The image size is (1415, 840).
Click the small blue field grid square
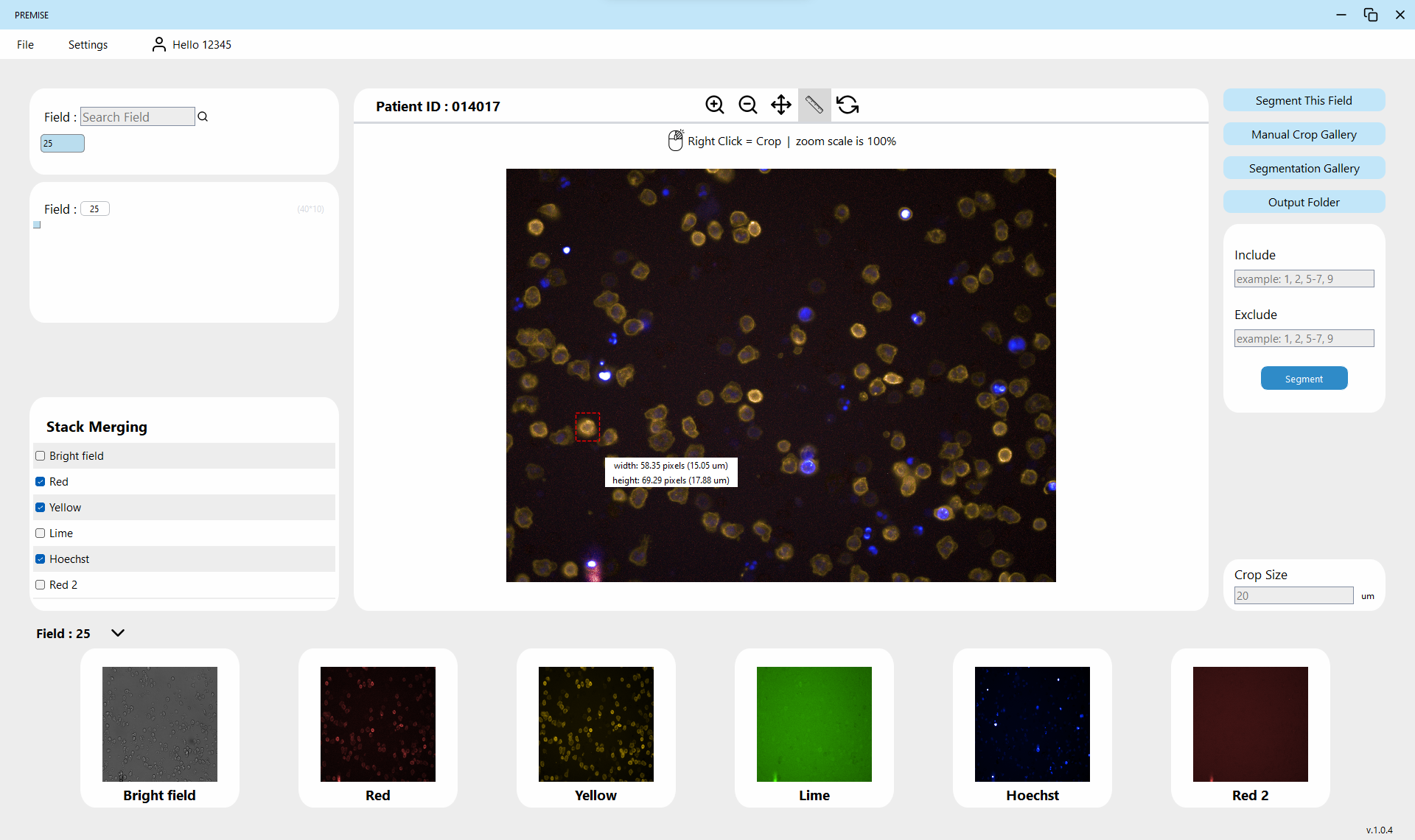(37, 225)
